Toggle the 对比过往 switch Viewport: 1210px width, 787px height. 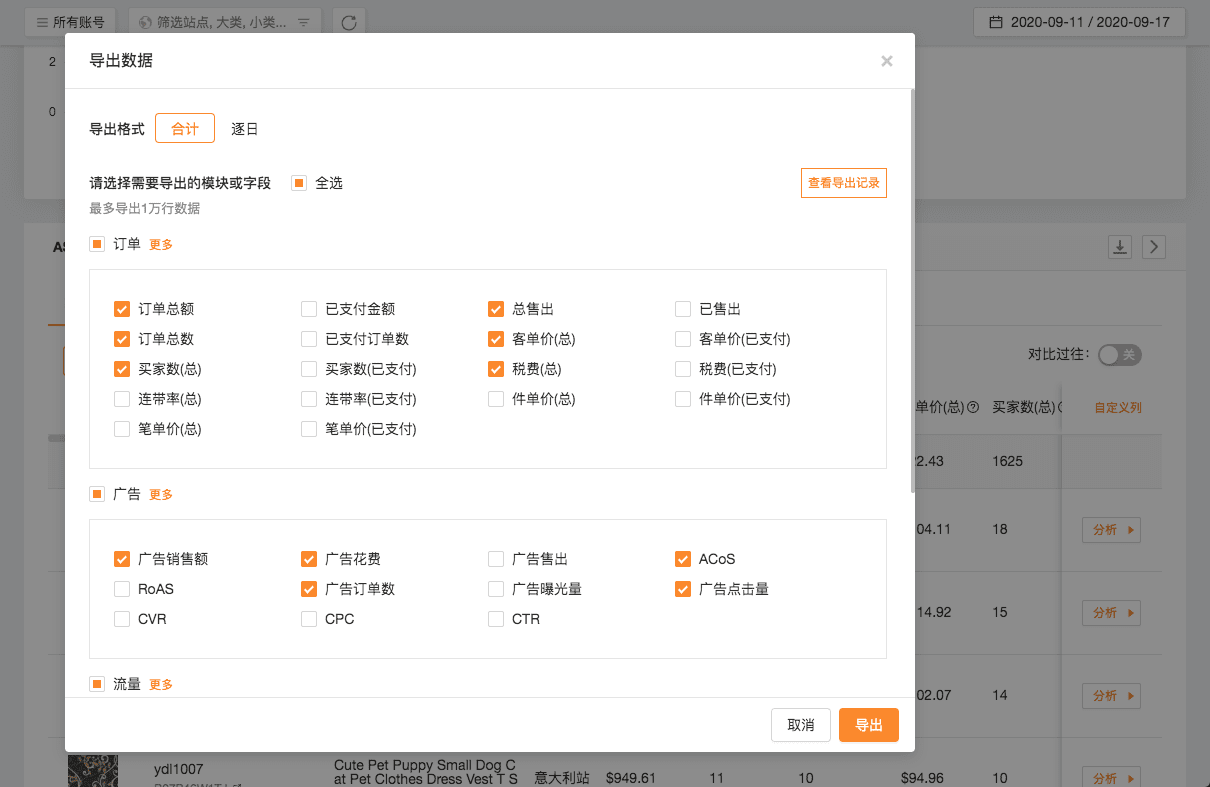[x=1119, y=355]
